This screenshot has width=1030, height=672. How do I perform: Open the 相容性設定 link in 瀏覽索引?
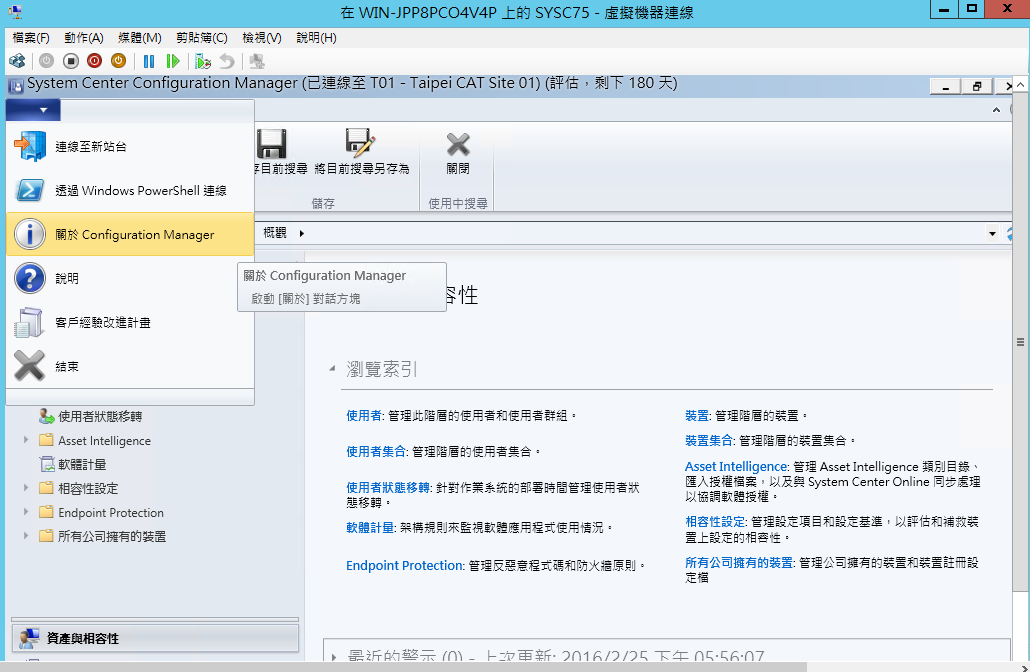coord(715,522)
